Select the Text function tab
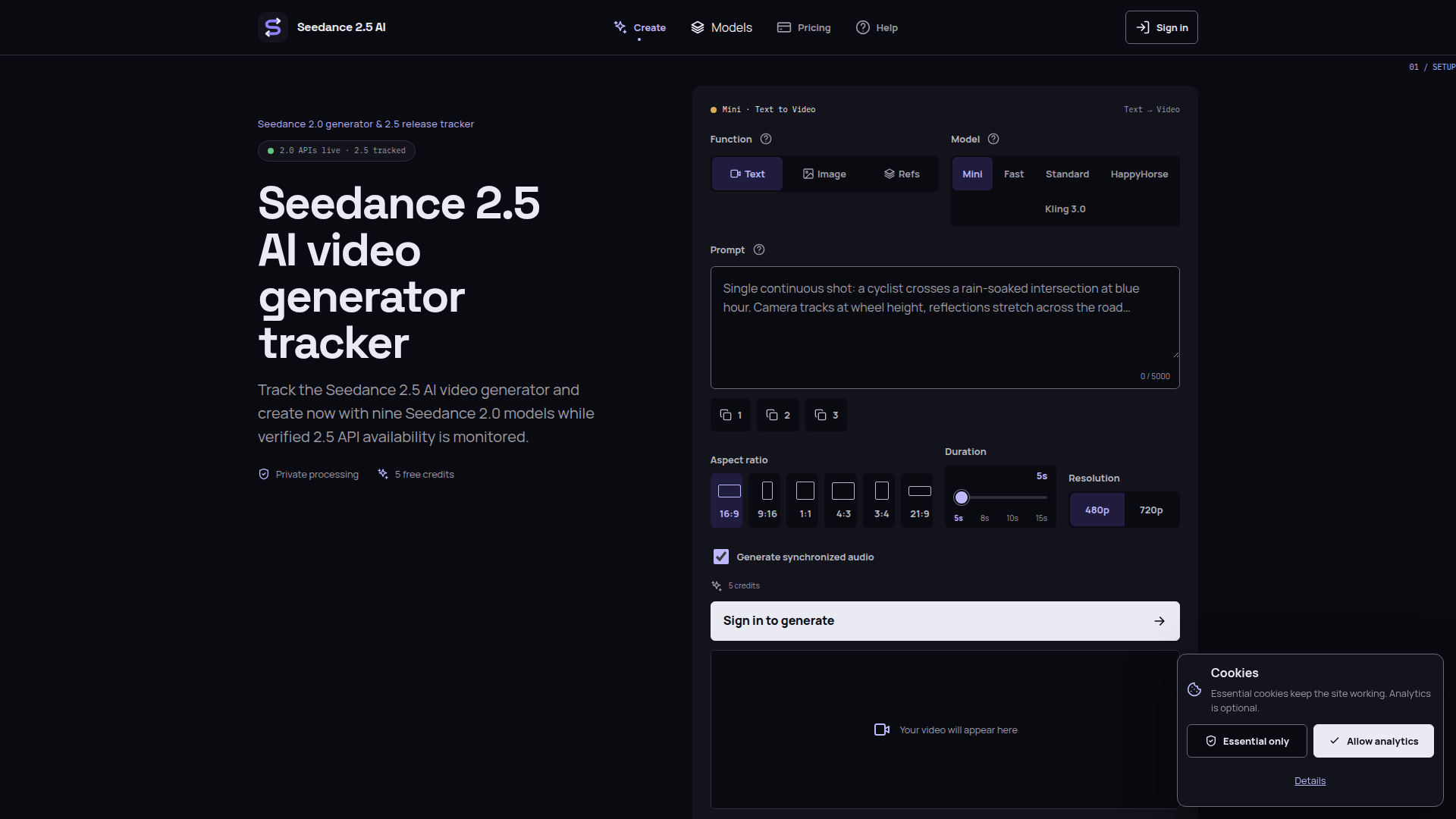The height and width of the screenshot is (819, 1456). point(747,174)
